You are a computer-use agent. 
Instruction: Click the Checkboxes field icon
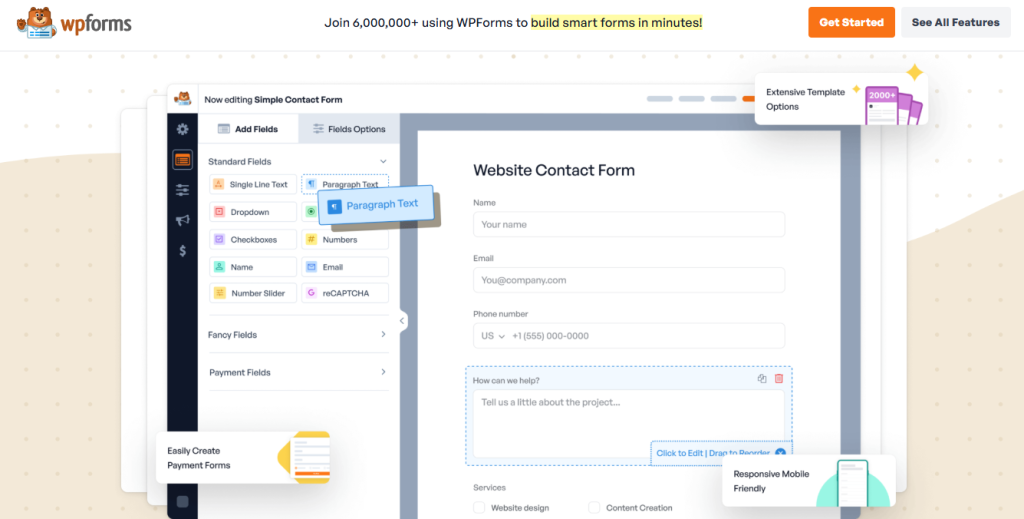point(219,240)
